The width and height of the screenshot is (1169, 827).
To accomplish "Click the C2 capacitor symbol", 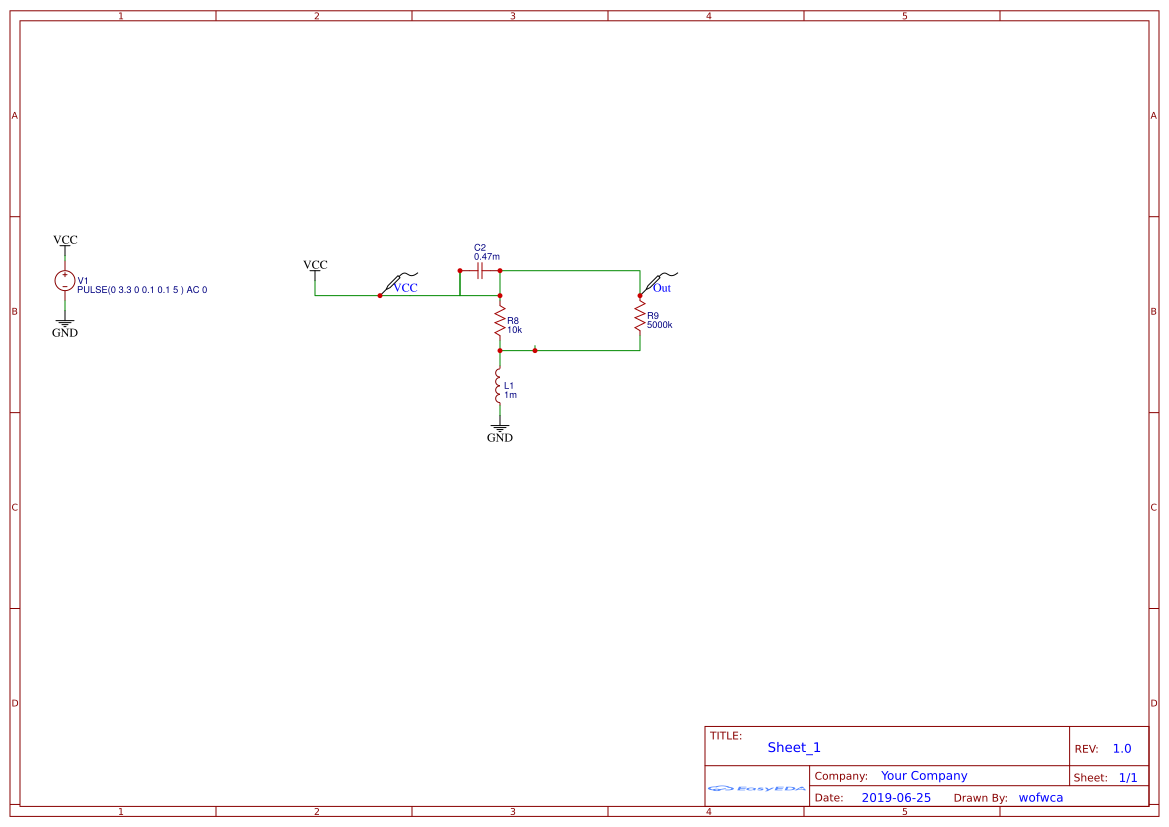I will [x=482, y=271].
